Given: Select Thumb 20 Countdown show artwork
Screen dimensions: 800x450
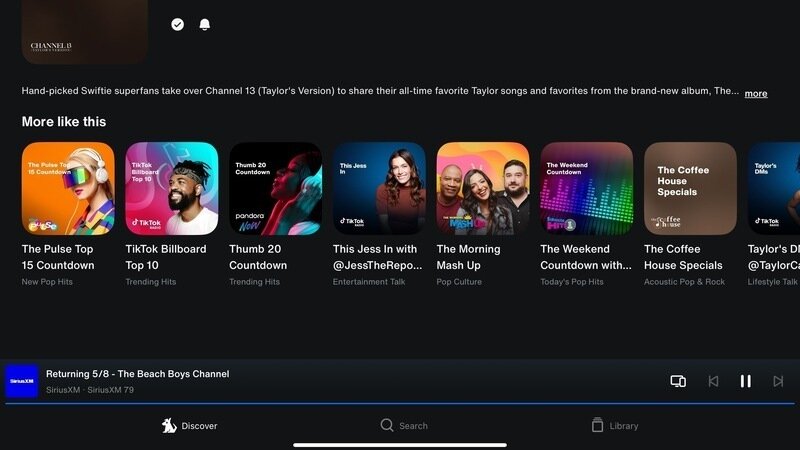Looking at the screenshot, I should 275,188.
